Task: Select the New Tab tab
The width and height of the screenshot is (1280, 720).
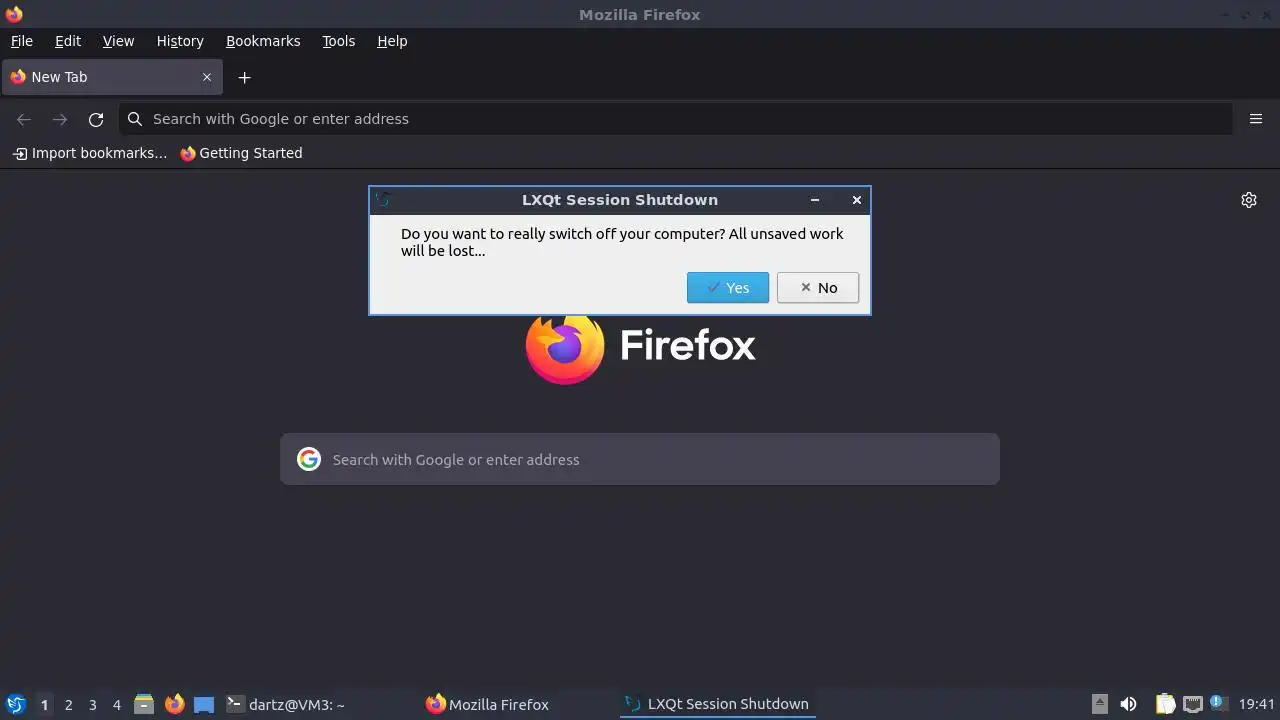Action: click(112, 77)
